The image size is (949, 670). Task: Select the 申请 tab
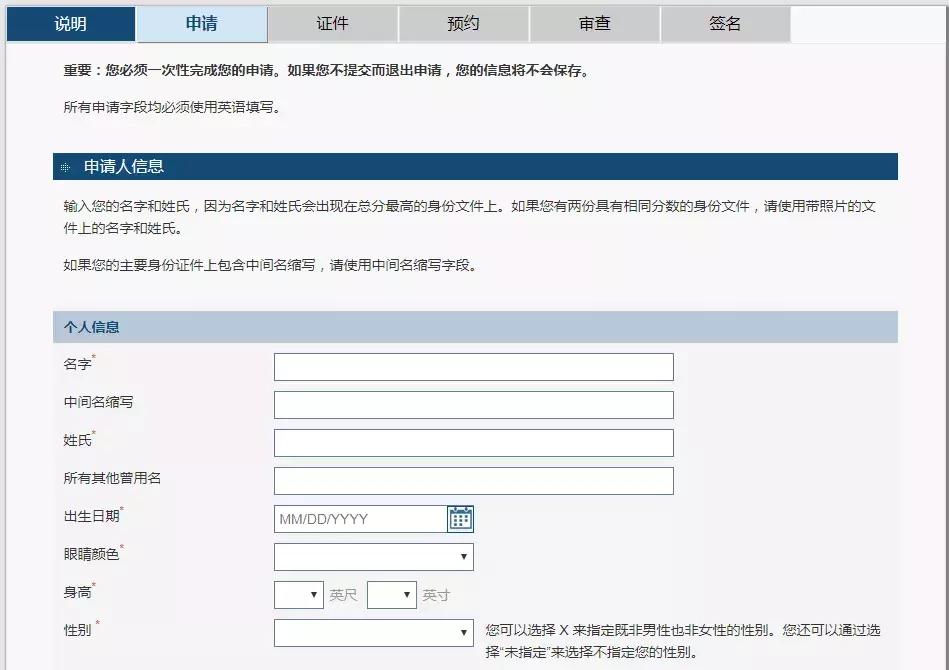click(x=200, y=20)
